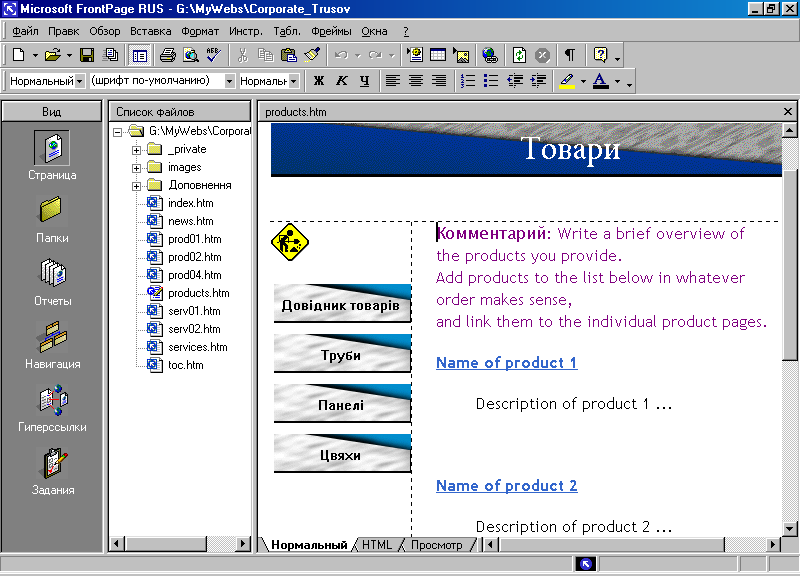Screen dimensions: 800x576
Task: Click the Cut scissors icon
Action: (242, 55)
